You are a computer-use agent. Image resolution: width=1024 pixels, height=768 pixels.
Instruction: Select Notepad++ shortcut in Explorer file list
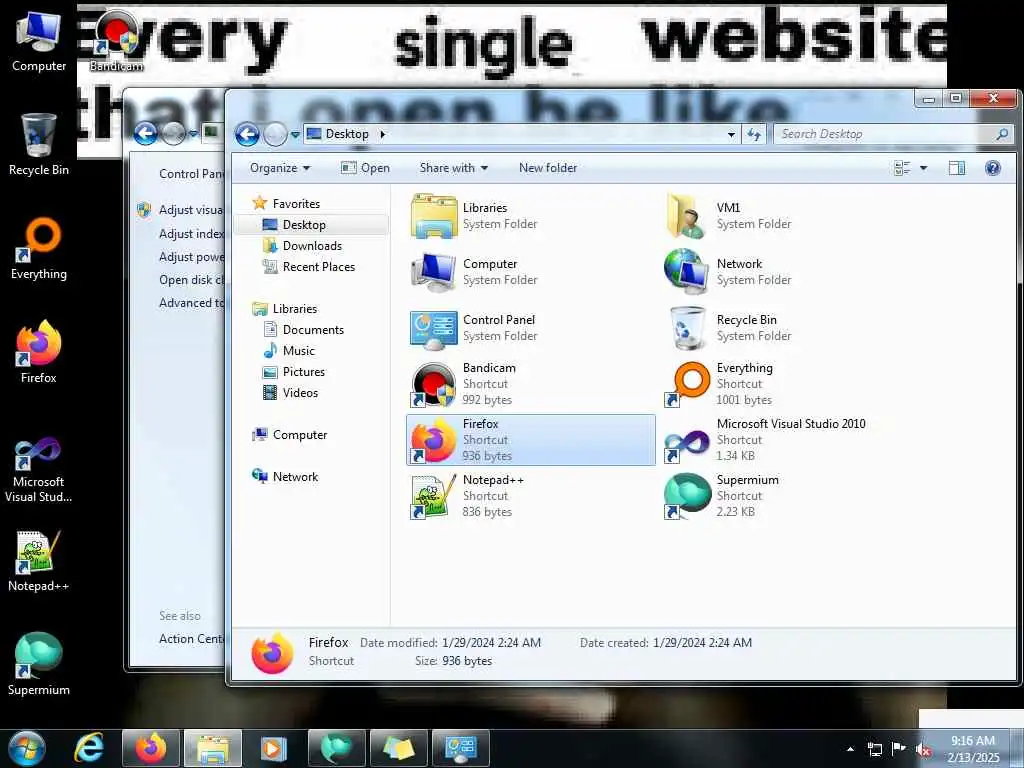click(432, 497)
